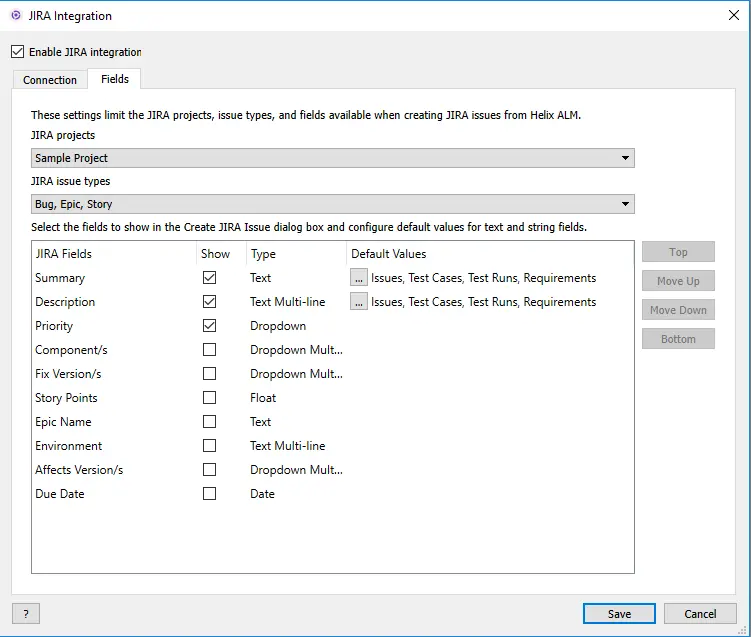
Task: Click the Show column header
Action: [221, 254]
